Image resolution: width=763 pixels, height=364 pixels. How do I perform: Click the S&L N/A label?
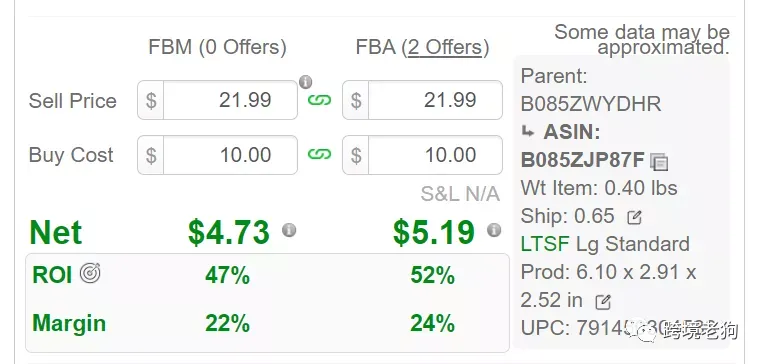(460, 194)
